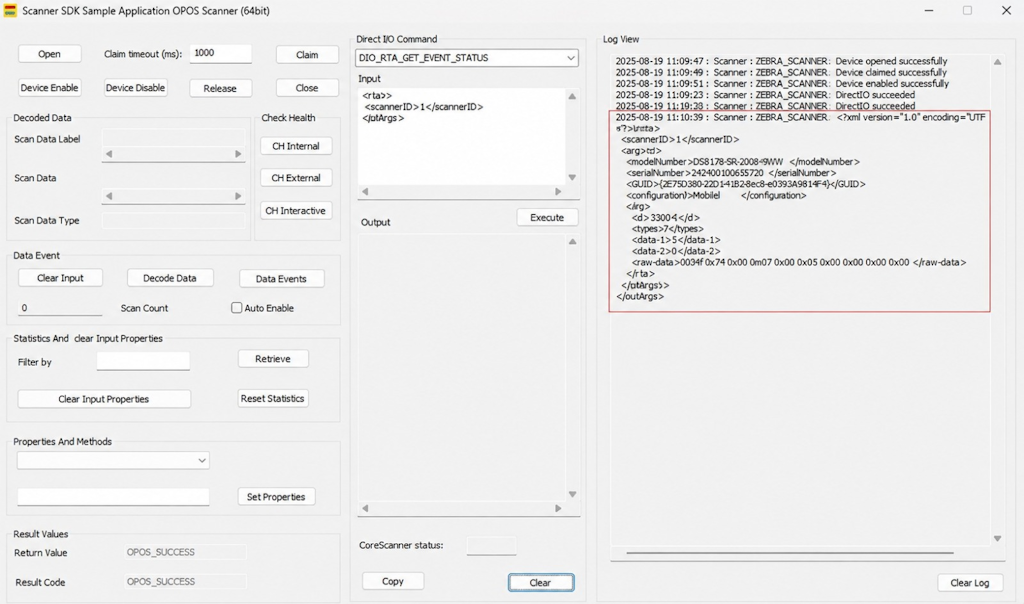The height and width of the screenshot is (604, 1024).
Task: Run the CH Internal health check
Action: [x=296, y=146]
